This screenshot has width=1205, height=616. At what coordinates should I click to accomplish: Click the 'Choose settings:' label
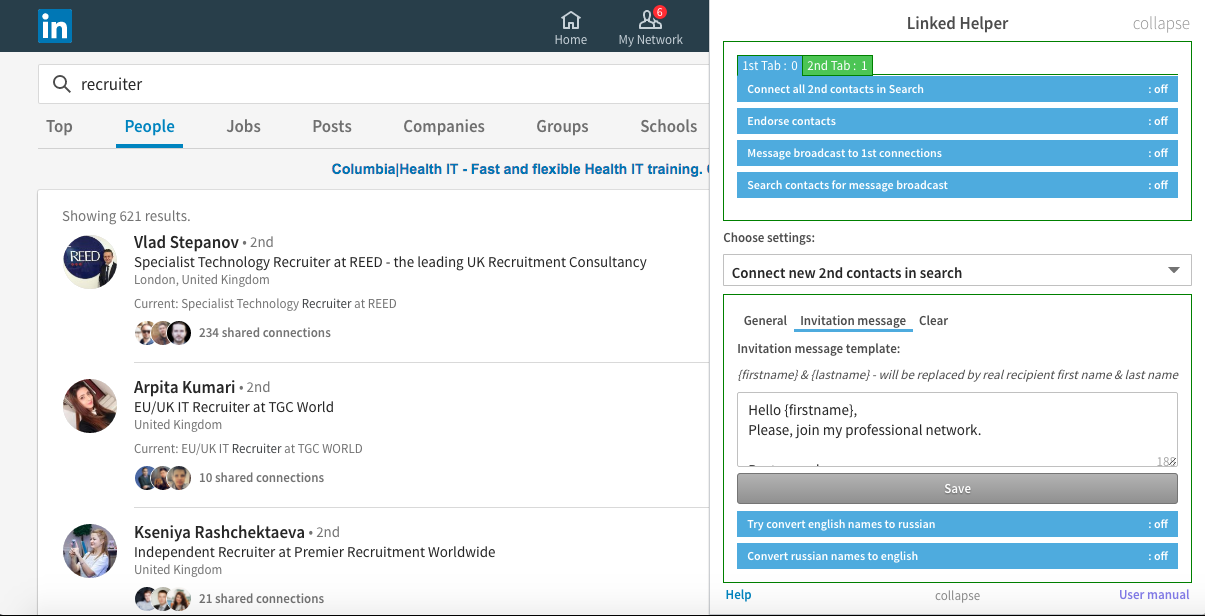click(x=769, y=238)
